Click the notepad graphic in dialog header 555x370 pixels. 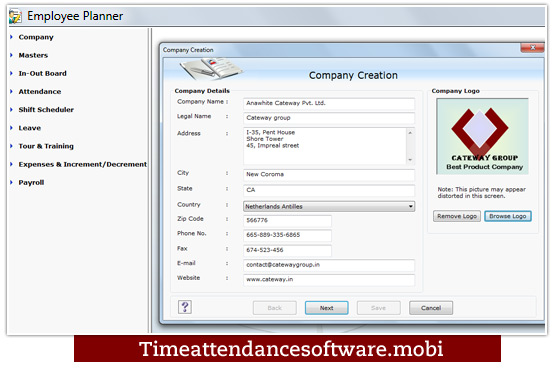coord(210,69)
